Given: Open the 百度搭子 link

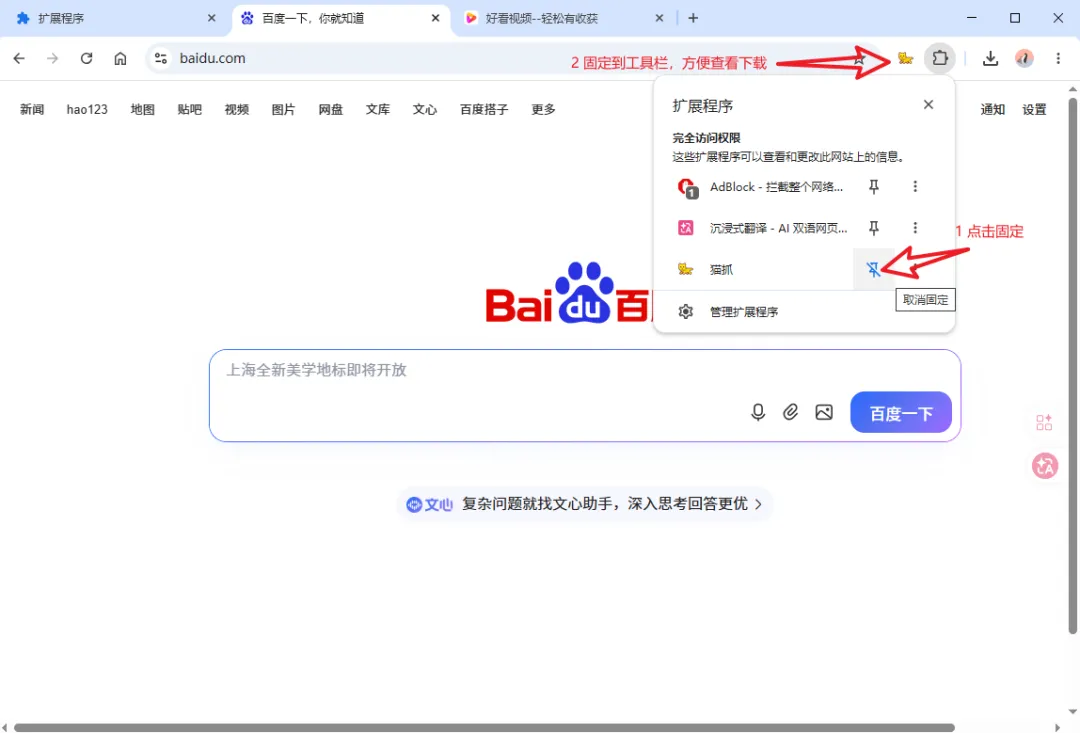Looking at the screenshot, I should [484, 110].
